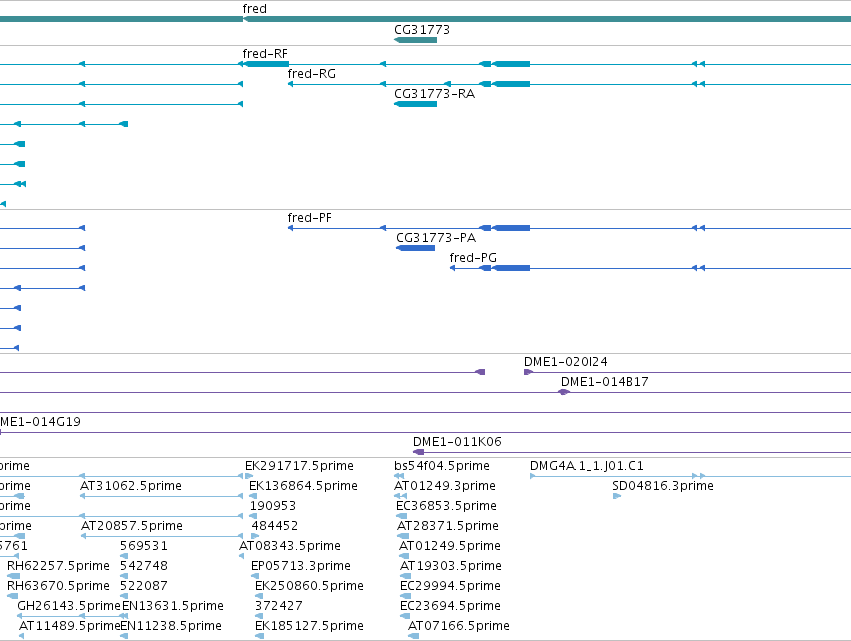The image size is (851, 641).
Task: Select the EC23694.5prime EST label
Action: coord(450,606)
